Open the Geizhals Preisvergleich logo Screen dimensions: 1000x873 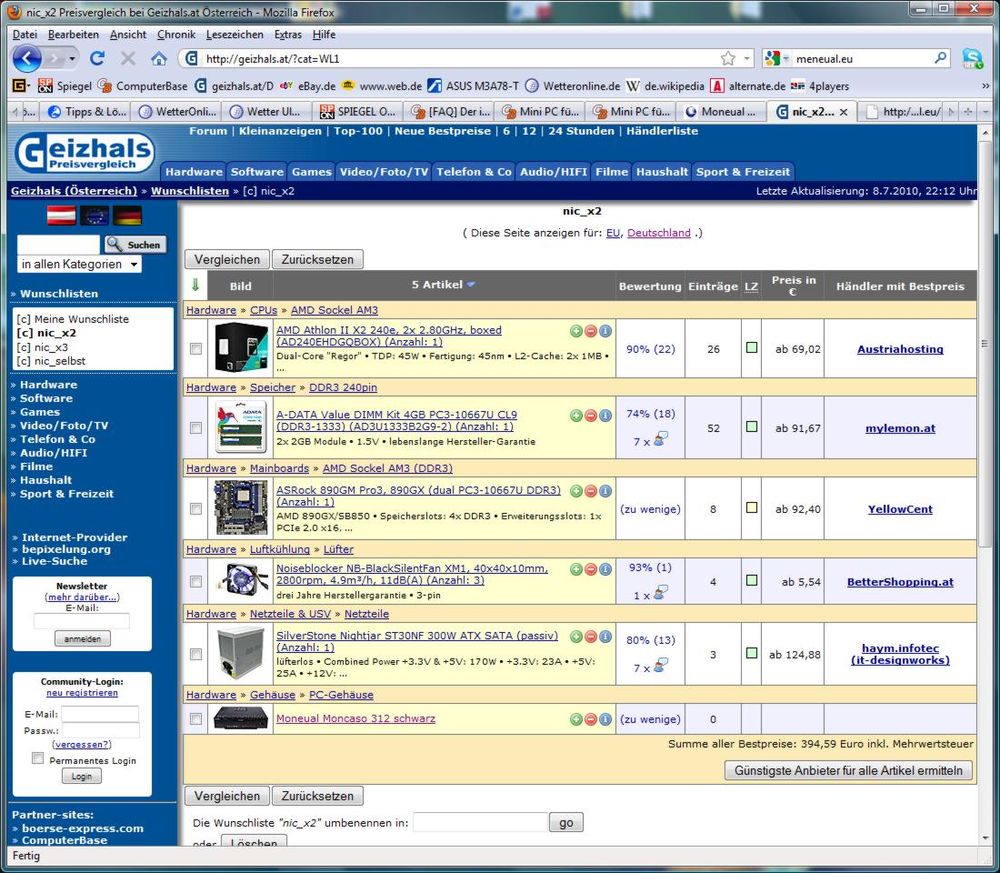[x=84, y=153]
